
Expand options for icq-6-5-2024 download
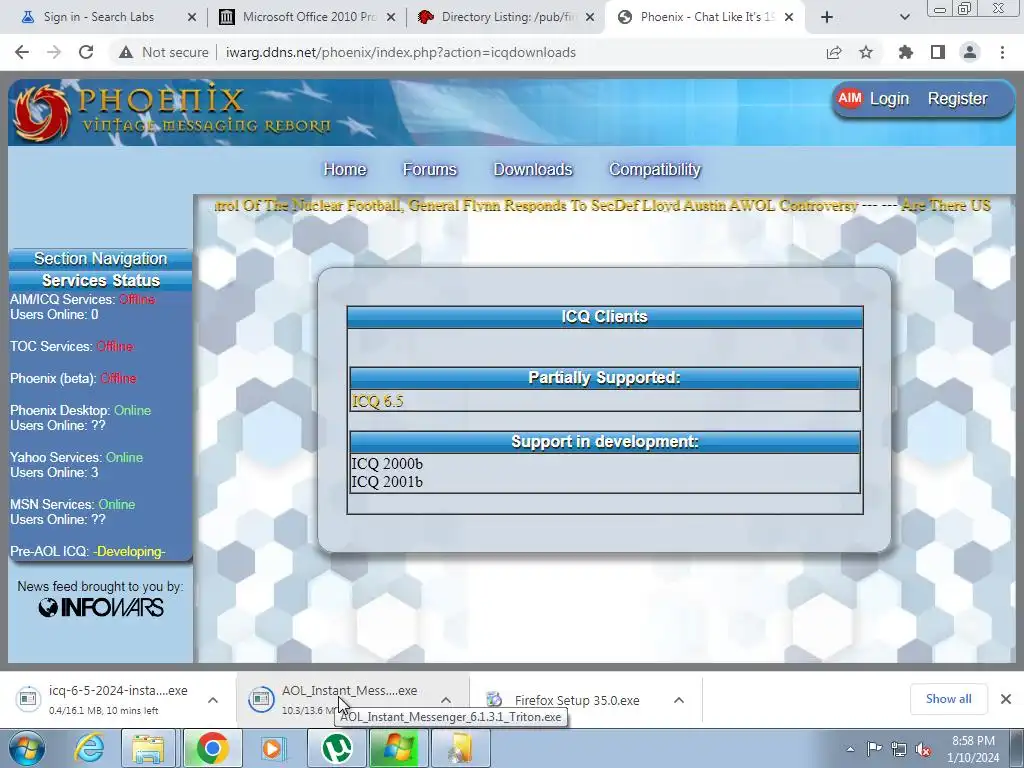(213, 700)
